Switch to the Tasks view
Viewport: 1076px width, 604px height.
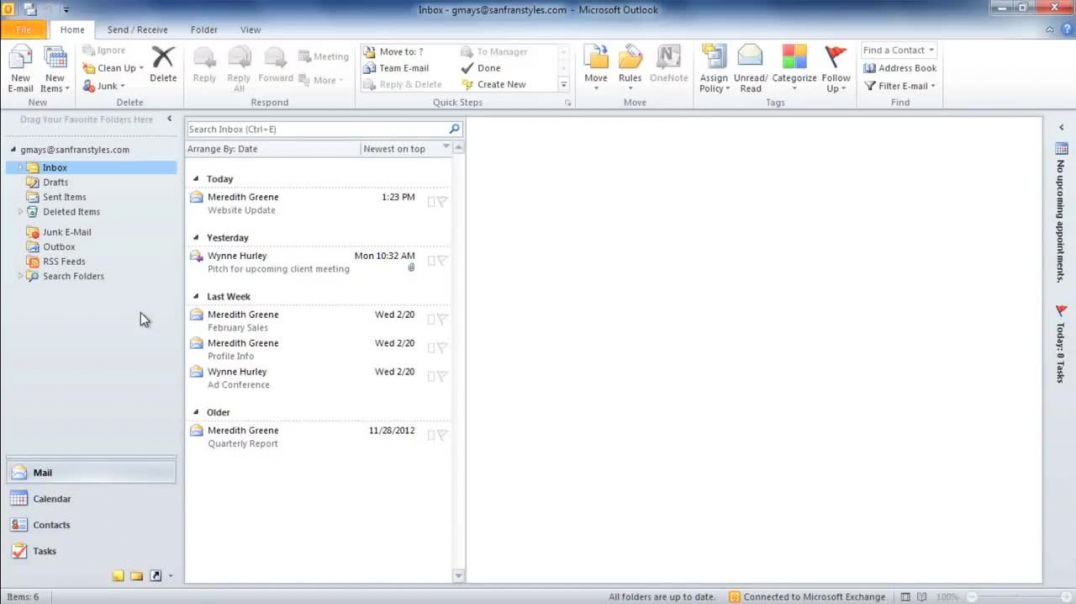click(x=91, y=551)
